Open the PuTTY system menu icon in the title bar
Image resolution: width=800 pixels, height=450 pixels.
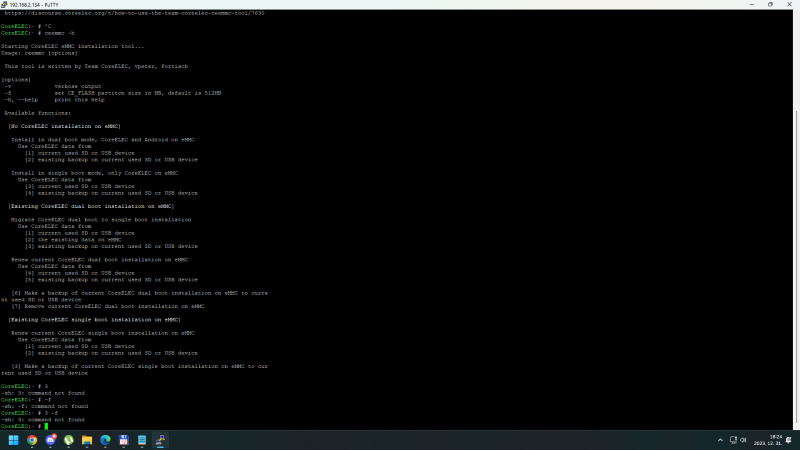[x=4, y=5]
